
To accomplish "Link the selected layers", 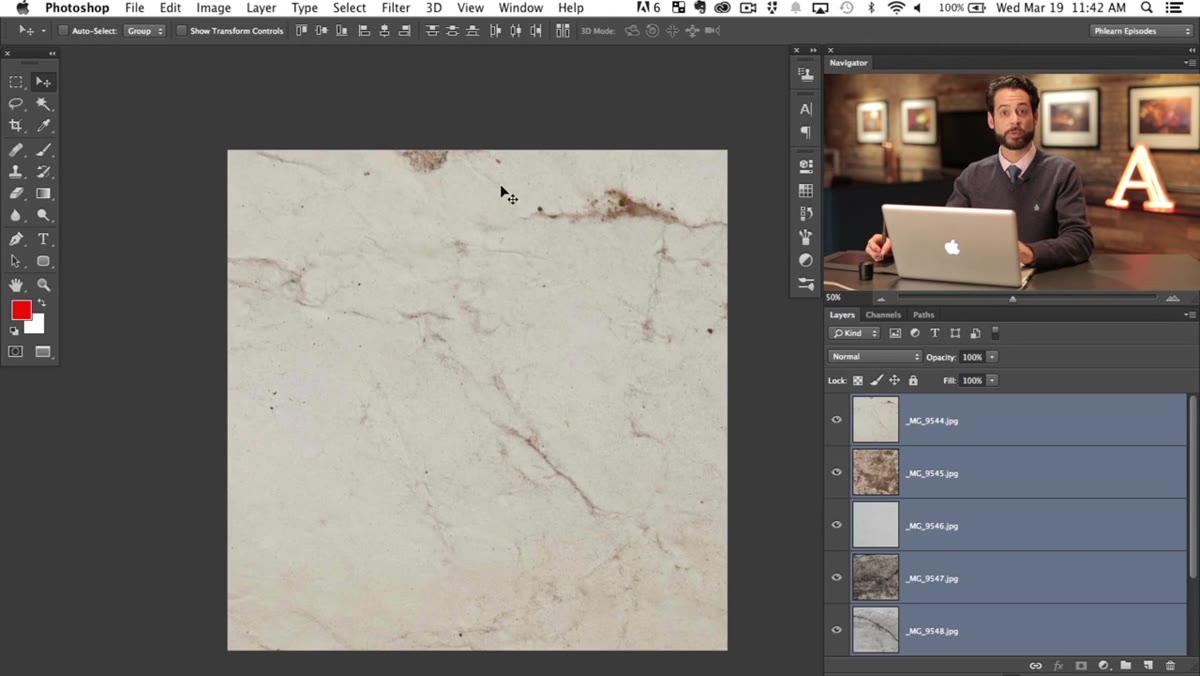I will 1035,666.
